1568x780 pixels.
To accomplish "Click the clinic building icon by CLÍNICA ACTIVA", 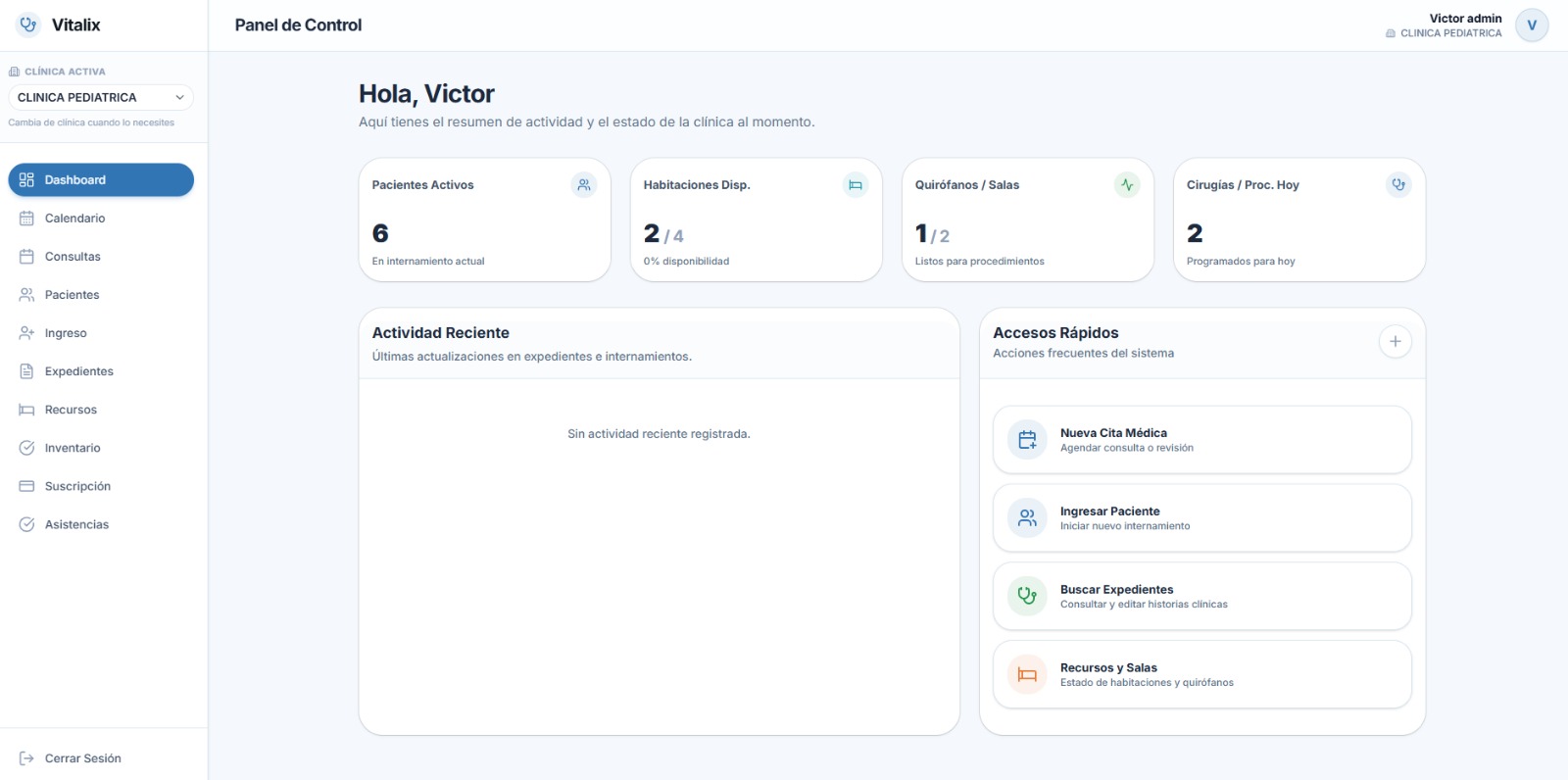I will 14,72.
